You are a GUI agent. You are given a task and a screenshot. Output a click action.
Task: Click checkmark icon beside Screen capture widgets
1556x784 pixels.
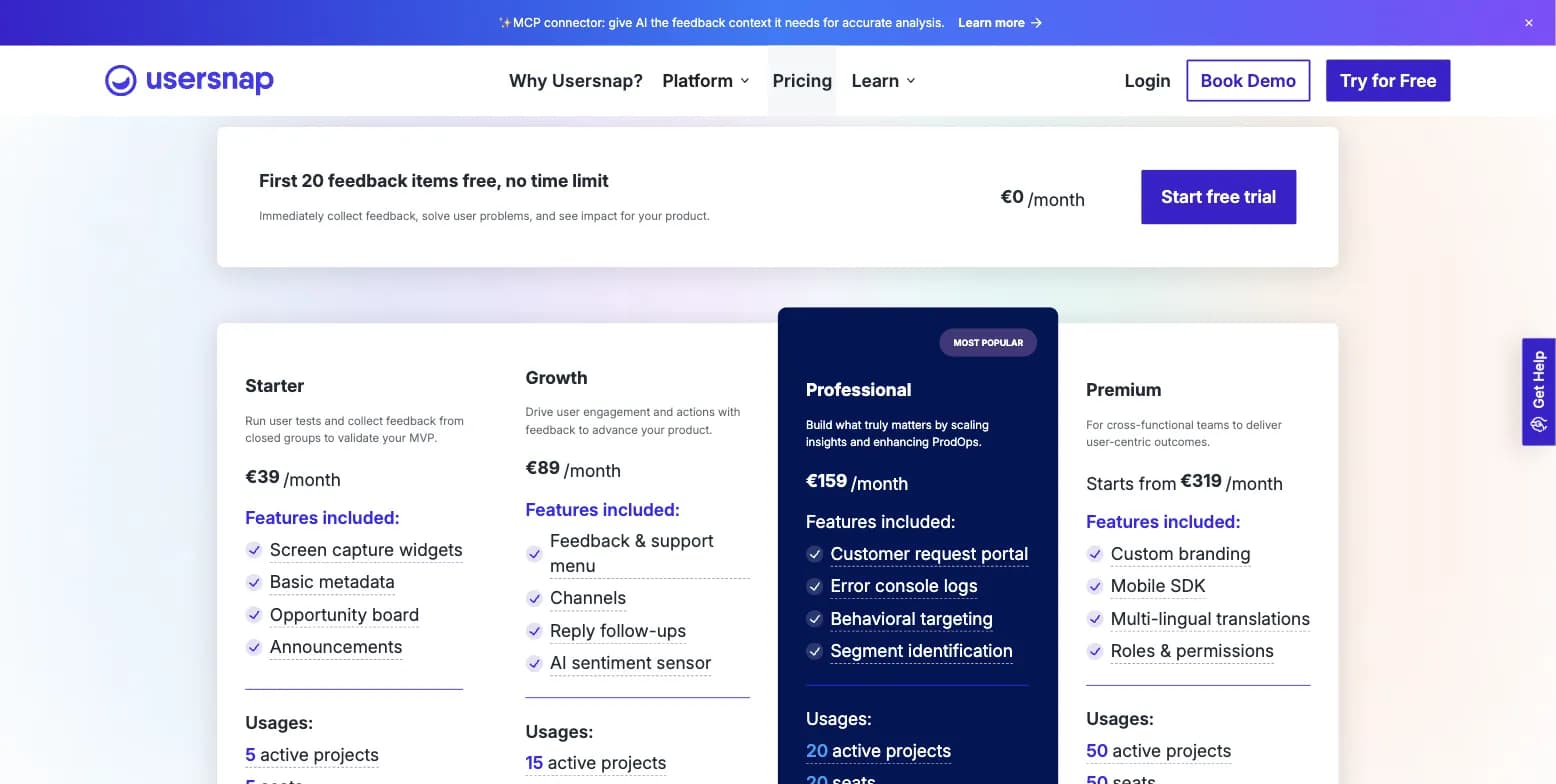coord(254,550)
